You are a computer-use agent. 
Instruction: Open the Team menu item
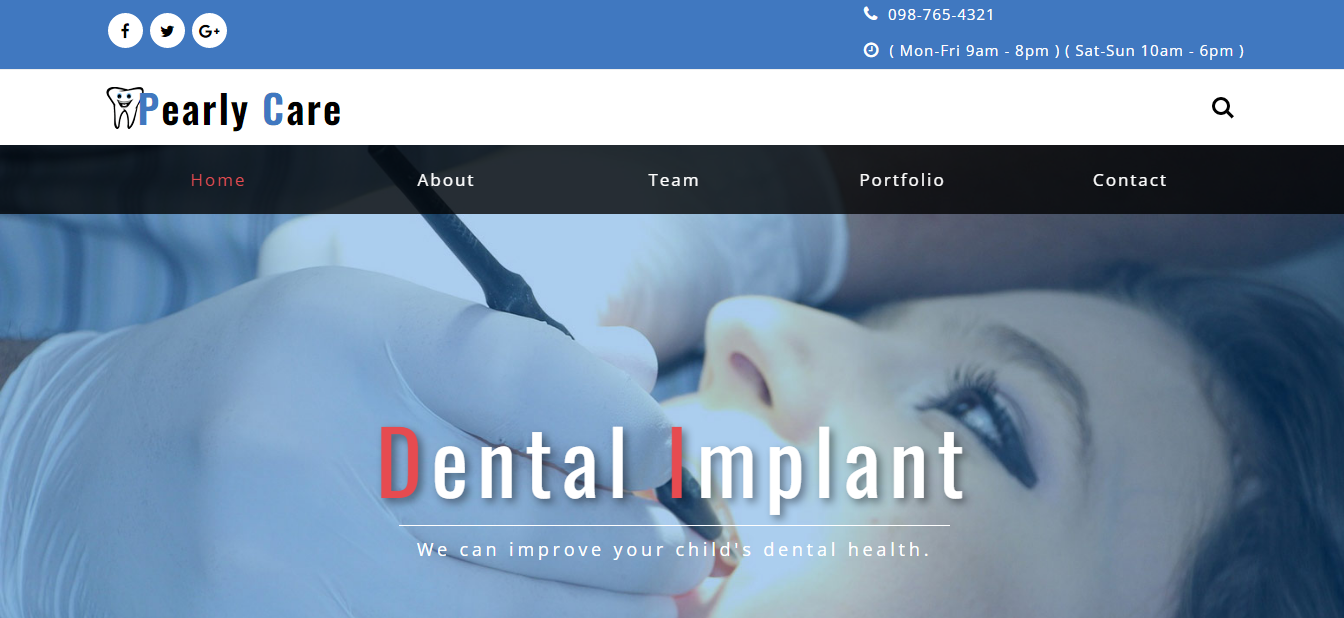674,180
